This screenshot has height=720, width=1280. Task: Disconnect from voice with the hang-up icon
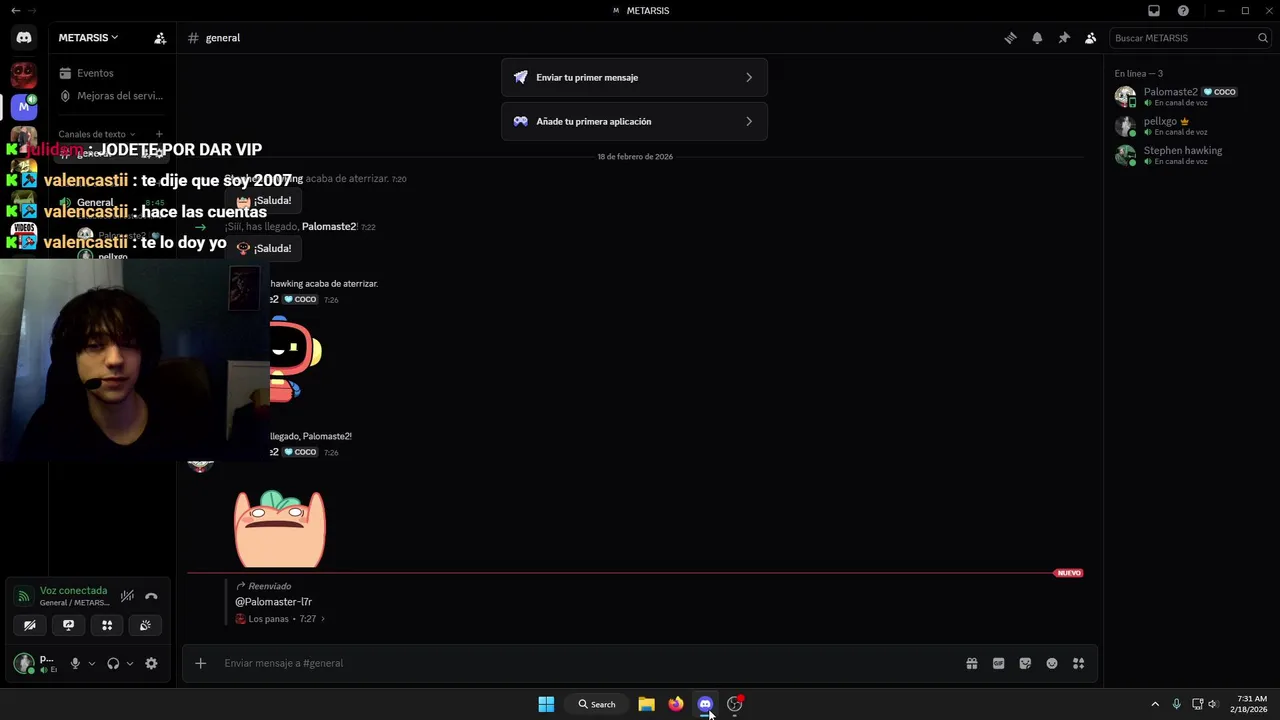[x=151, y=596]
